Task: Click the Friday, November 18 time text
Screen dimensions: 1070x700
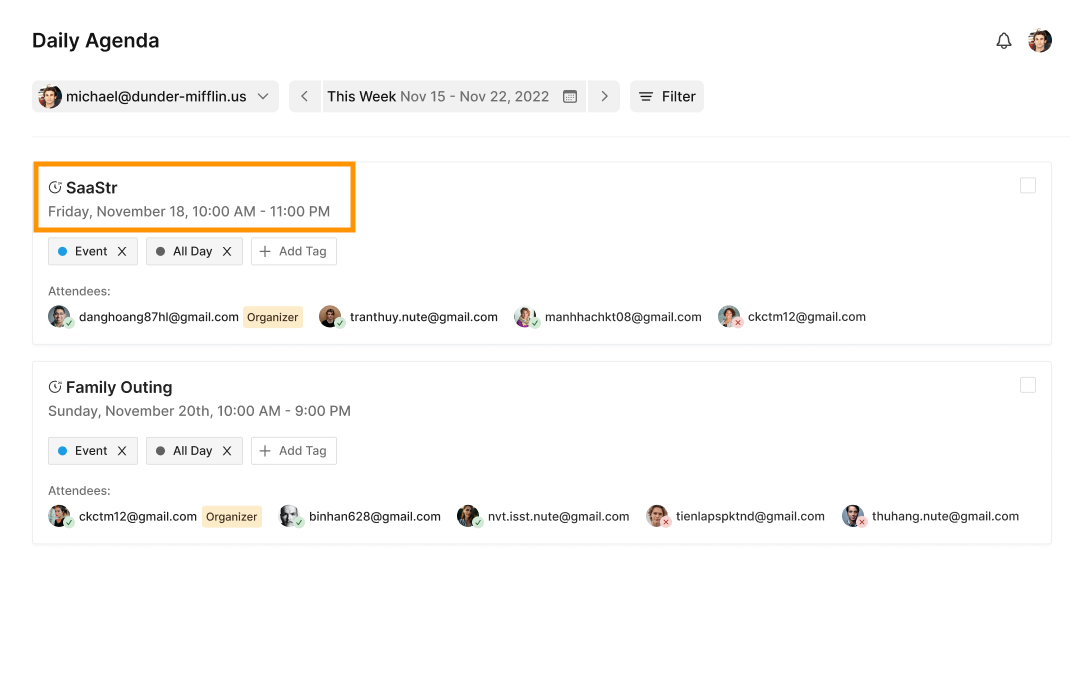Action: [189, 212]
